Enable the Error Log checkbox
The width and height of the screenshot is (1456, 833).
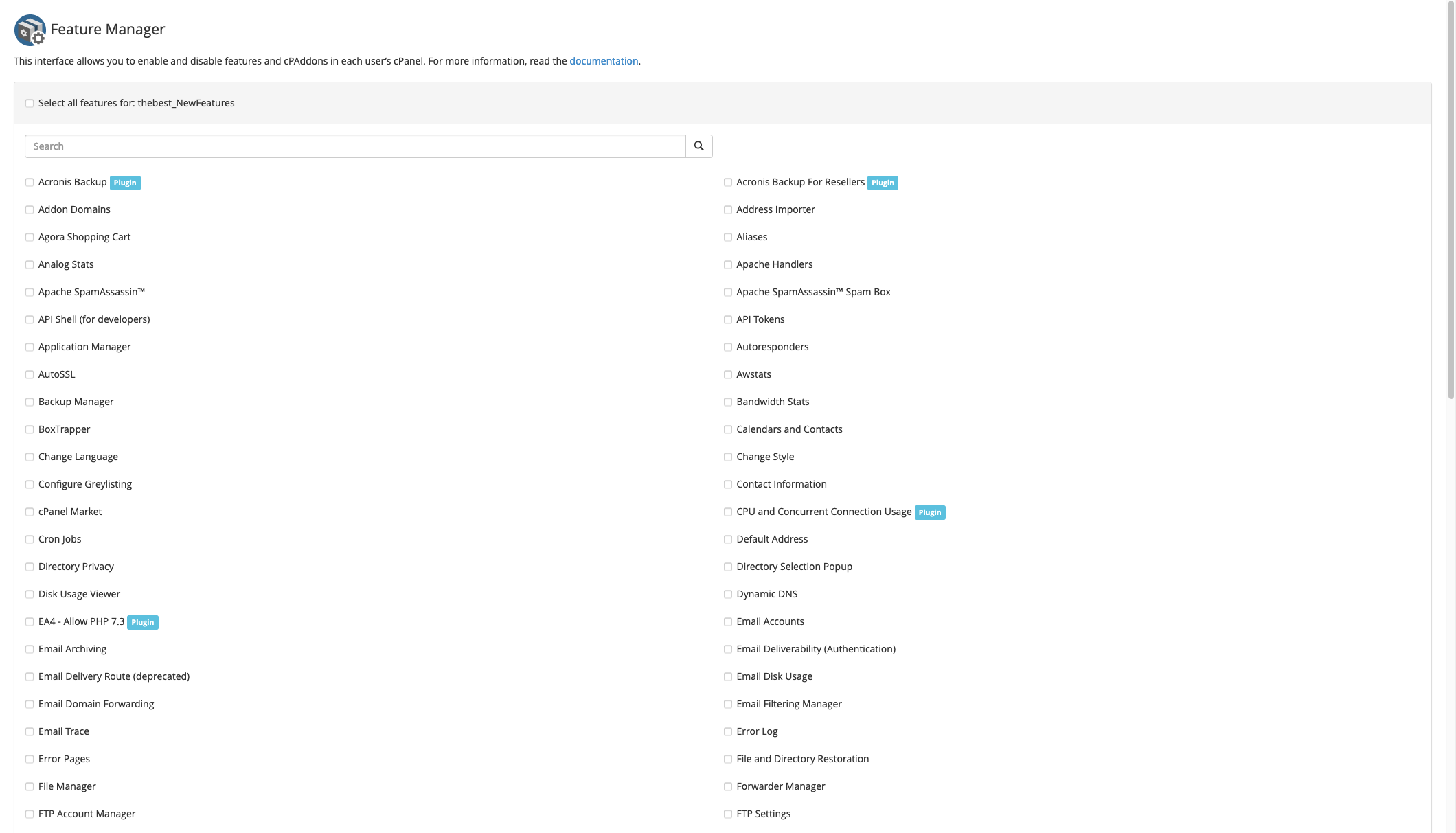[x=727, y=732]
